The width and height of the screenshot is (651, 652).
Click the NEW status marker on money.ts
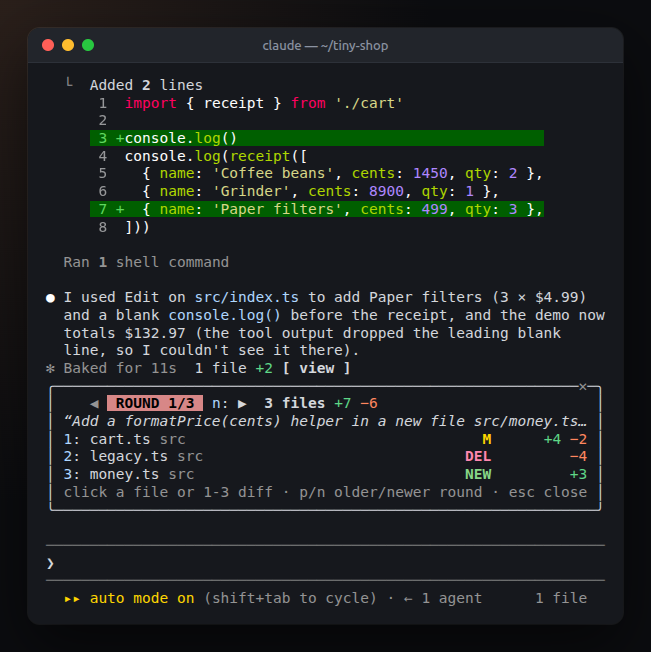(478, 474)
